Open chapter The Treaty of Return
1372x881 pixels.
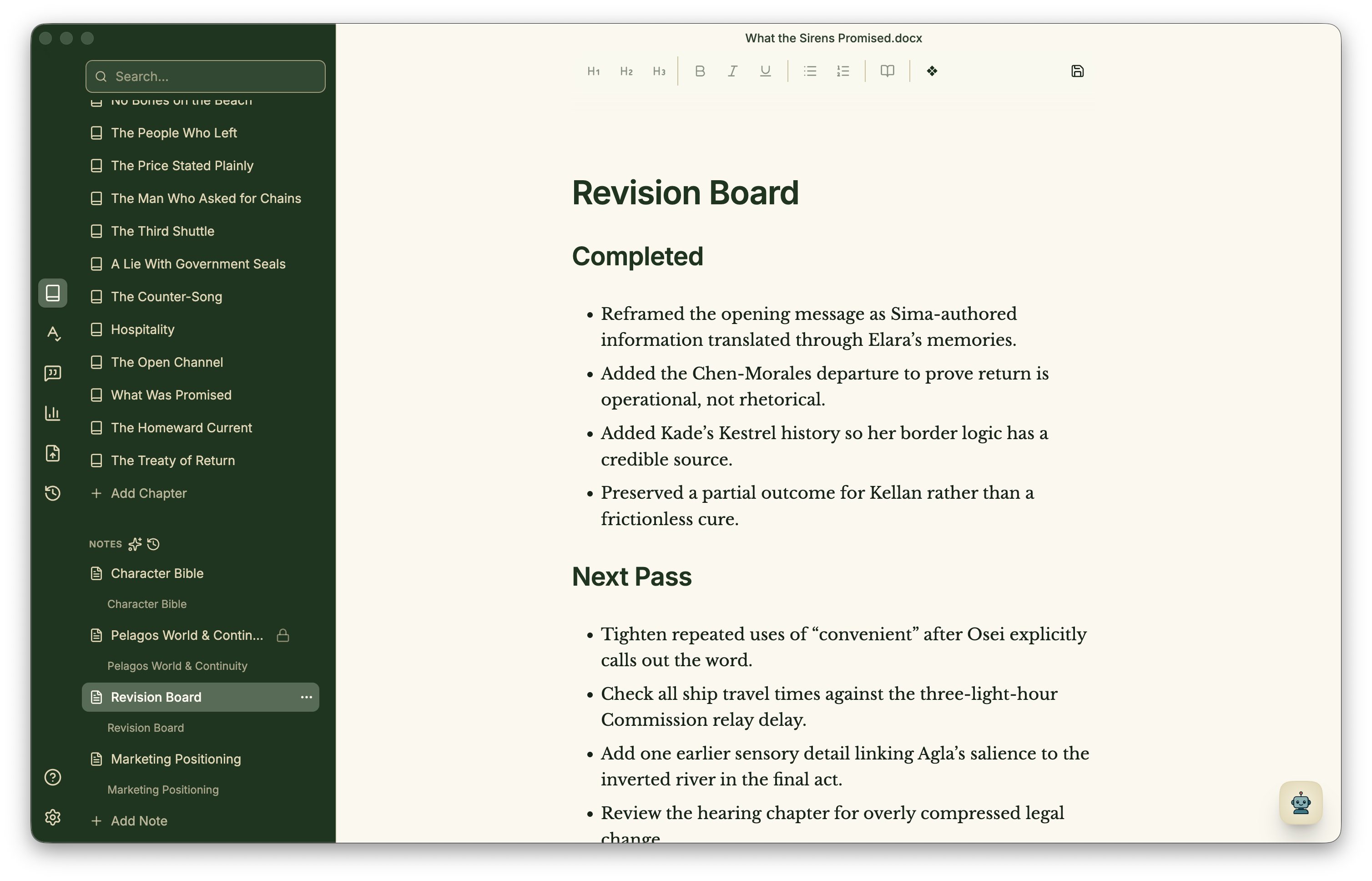200,461
